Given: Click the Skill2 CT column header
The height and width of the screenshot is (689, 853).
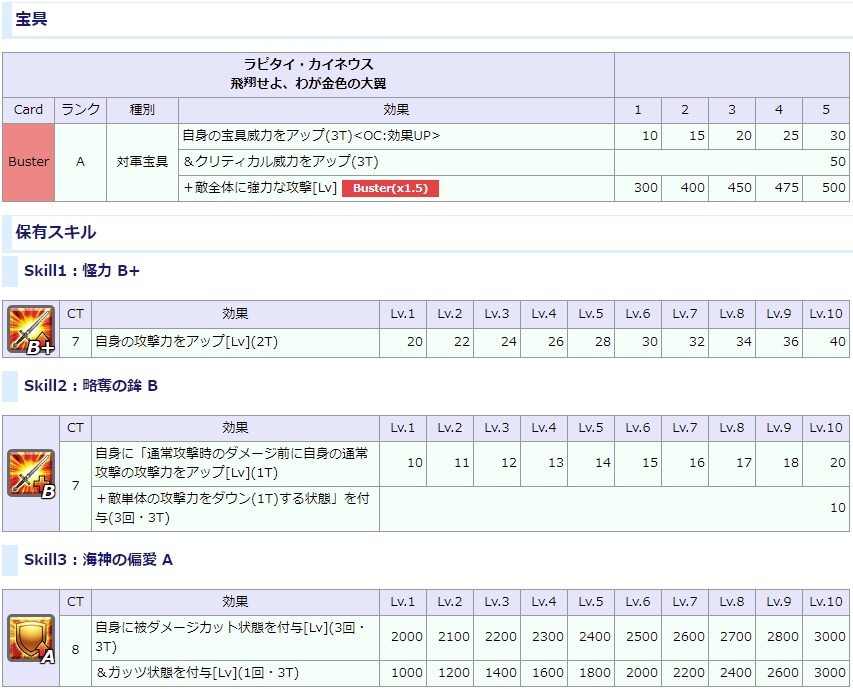Looking at the screenshot, I should click(75, 428).
